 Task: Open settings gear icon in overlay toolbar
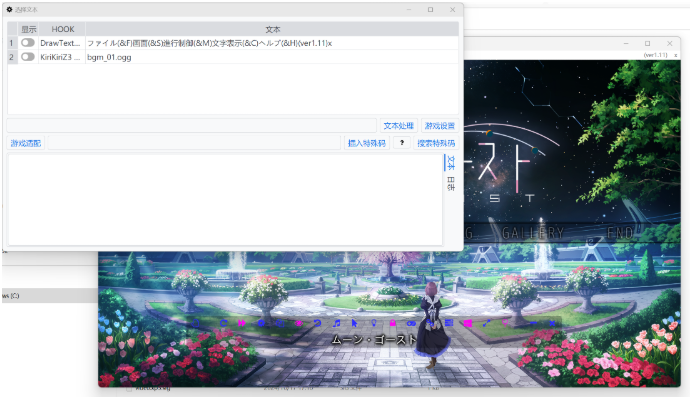[x=261, y=323]
